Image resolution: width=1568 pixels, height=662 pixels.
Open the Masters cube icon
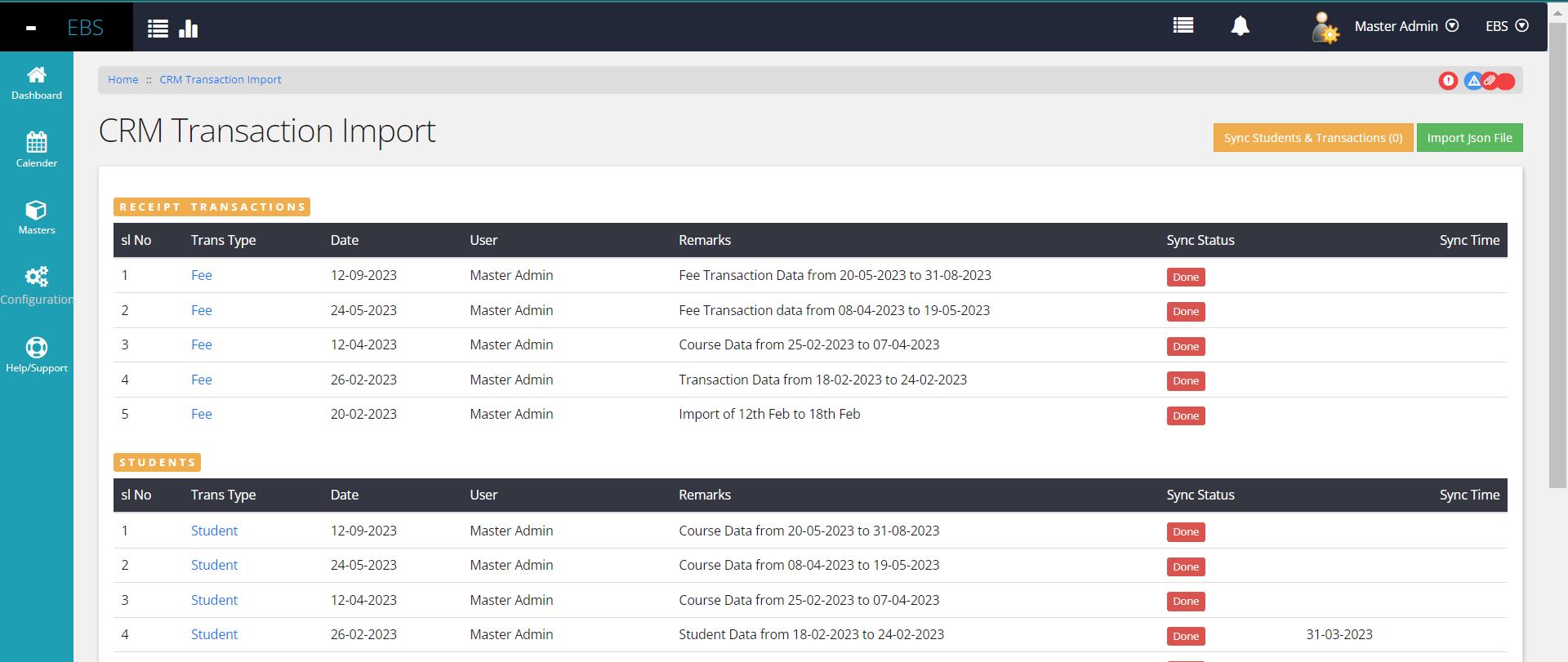(37, 218)
